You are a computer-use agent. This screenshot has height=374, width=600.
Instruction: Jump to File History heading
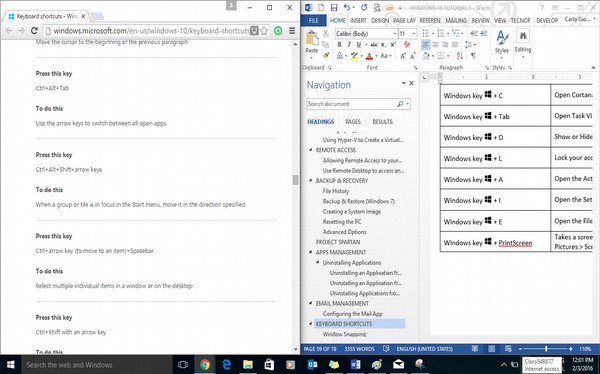pyautogui.click(x=336, y=191)
